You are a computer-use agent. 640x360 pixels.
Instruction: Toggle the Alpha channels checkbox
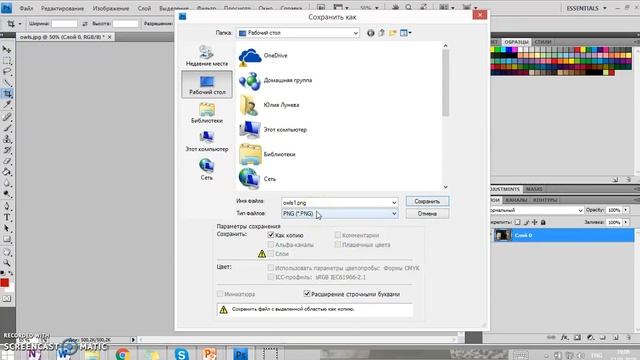click(271, 244)
